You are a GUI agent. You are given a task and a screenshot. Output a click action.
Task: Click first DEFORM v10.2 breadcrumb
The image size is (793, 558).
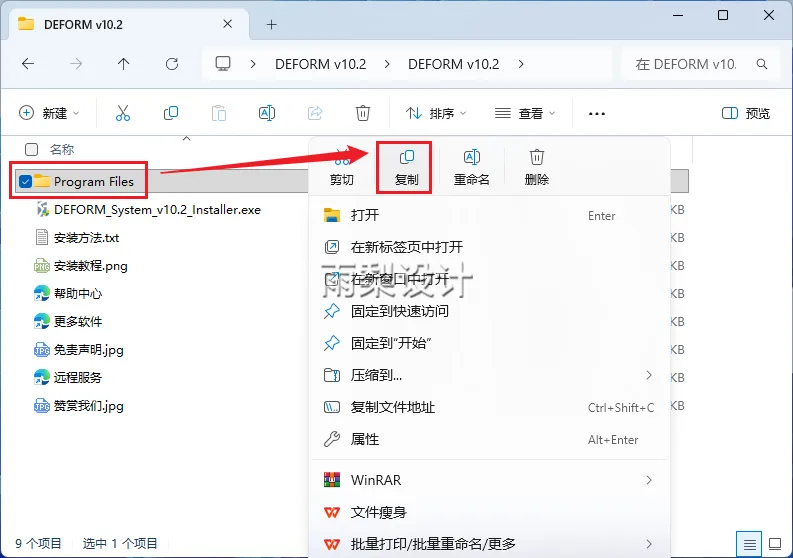321,64
